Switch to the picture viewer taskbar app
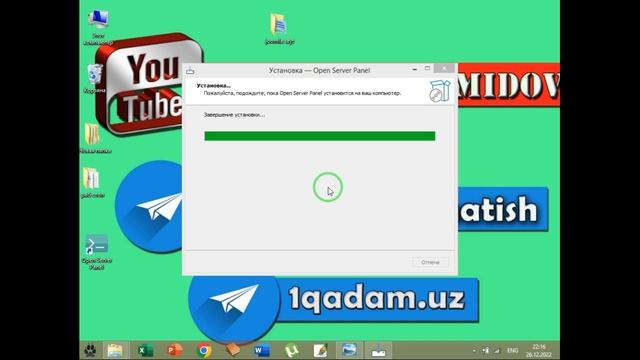The image size is (640, 360). pos(349,350)
